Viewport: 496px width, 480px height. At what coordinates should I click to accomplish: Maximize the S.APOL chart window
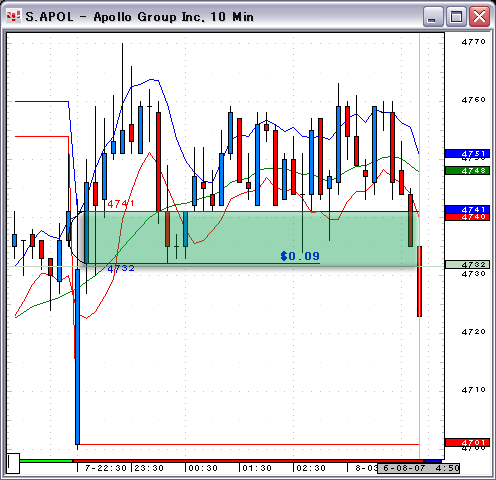456,17
